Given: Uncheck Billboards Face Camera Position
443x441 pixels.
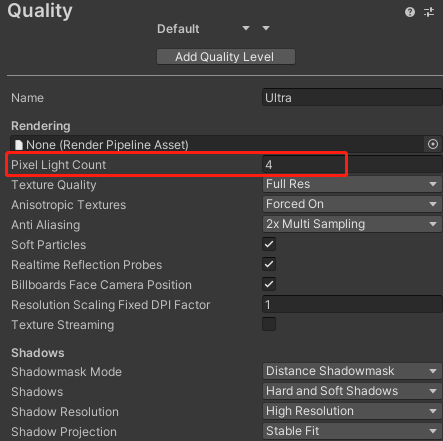Looking at the screenshot, I should 269,284.
